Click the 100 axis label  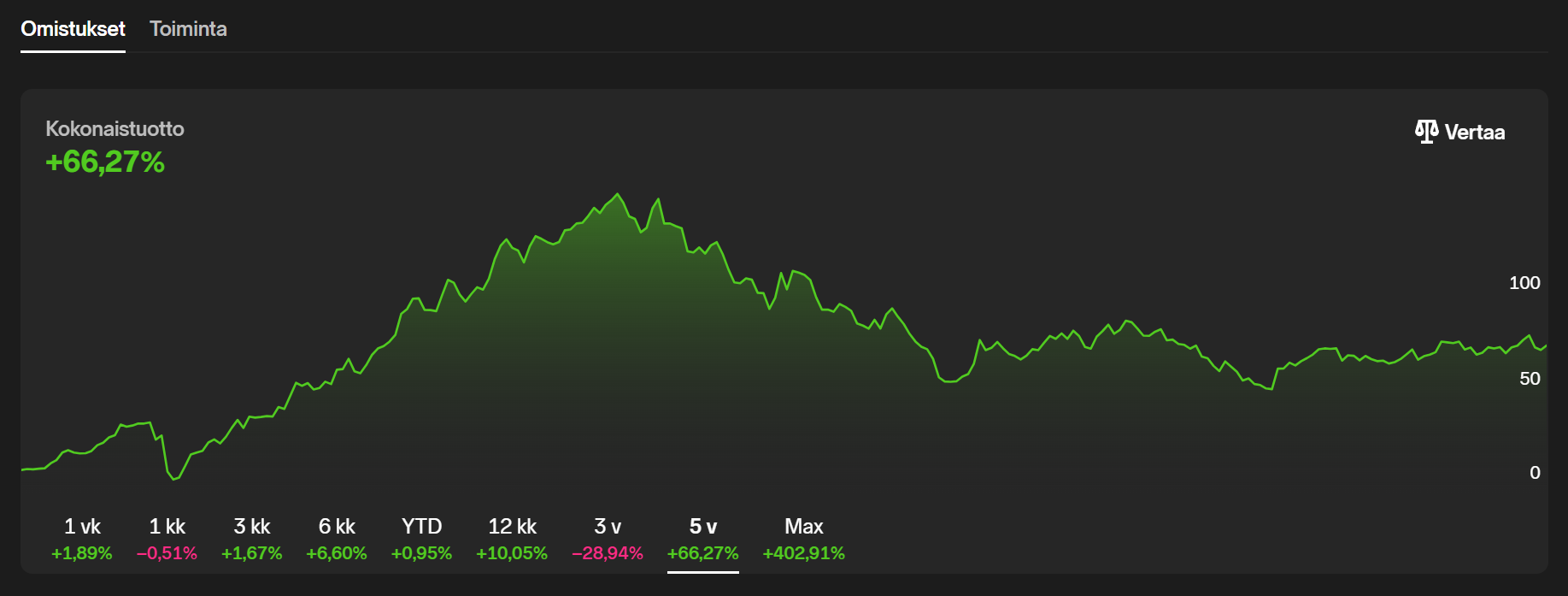[x=1524, y=283]
